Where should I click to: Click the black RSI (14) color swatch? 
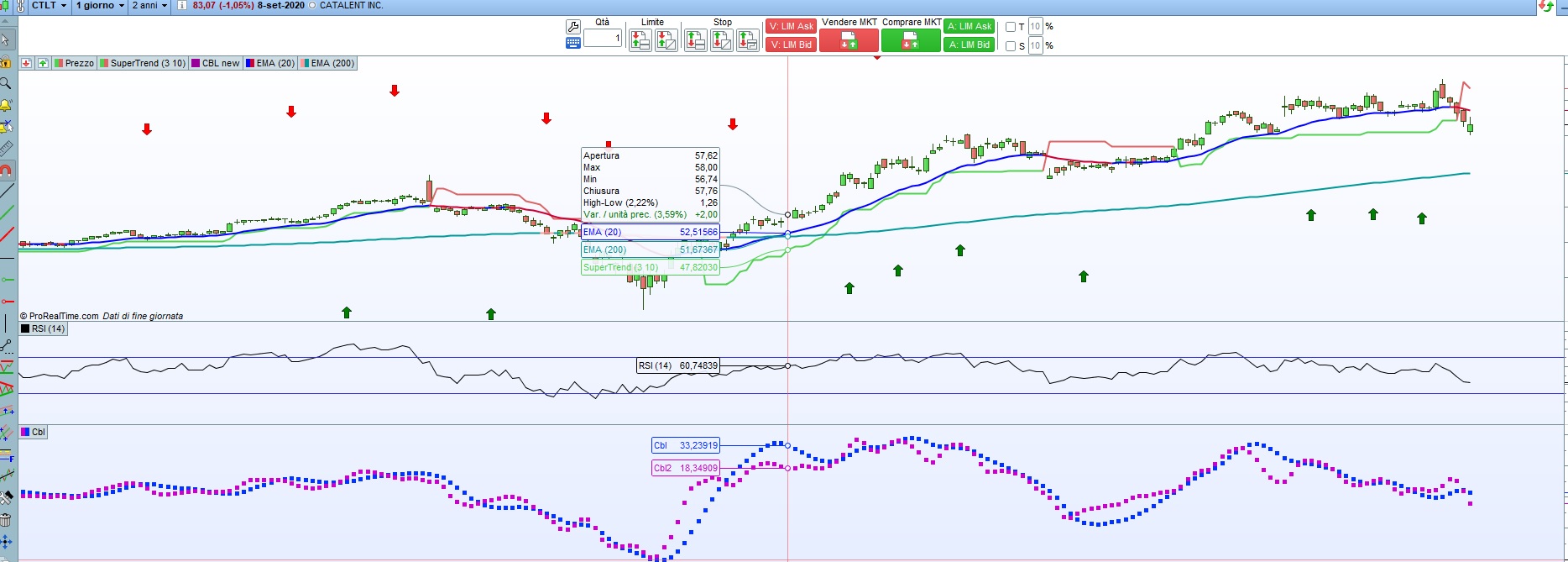tap(26, 328)
